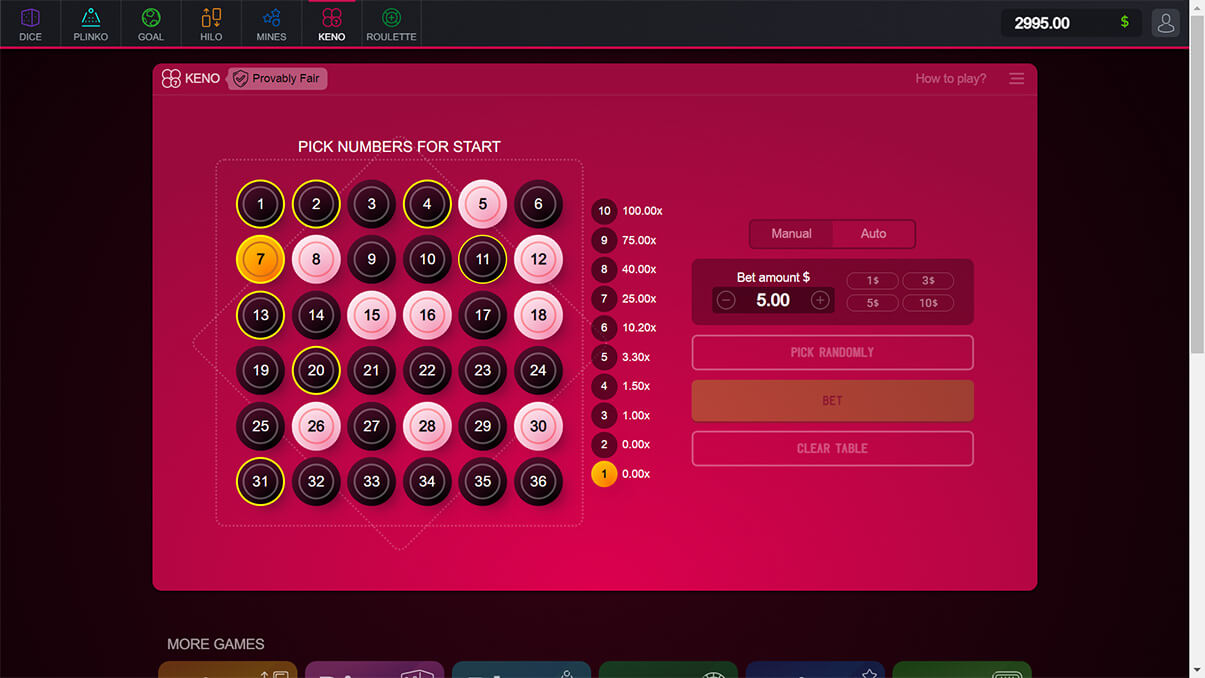Open the Dice game icon

[x=30, y=24]
